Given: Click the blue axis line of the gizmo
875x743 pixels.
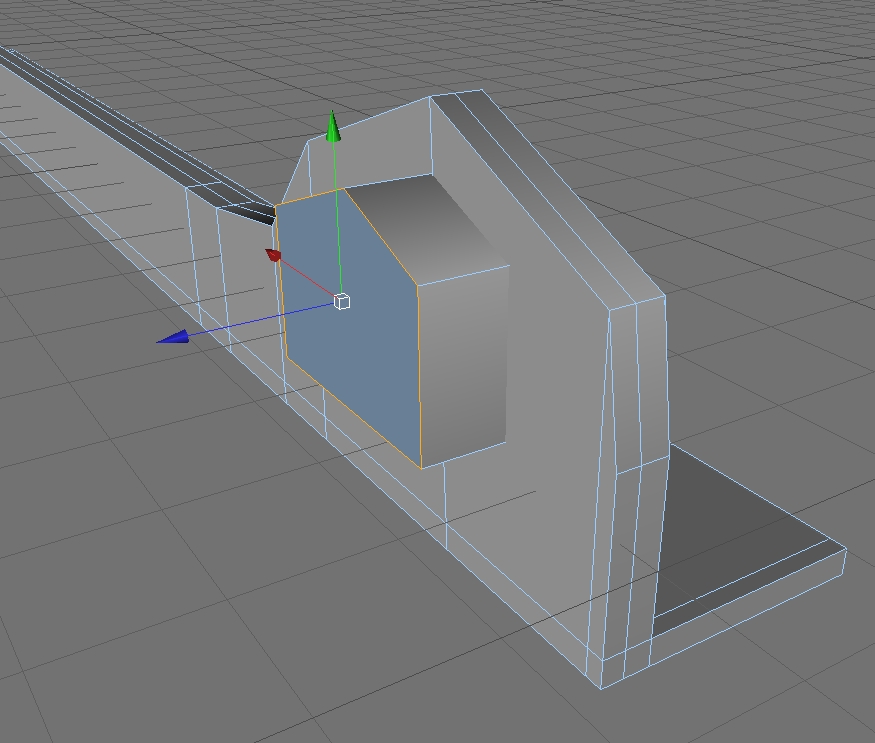Looking at the screenshot, I should click(x=262, y=319).
